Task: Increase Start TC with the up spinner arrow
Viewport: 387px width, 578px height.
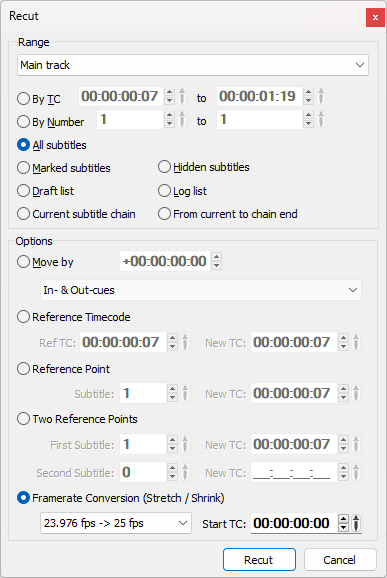Action: pyautogui.click(x=343, y=519)
